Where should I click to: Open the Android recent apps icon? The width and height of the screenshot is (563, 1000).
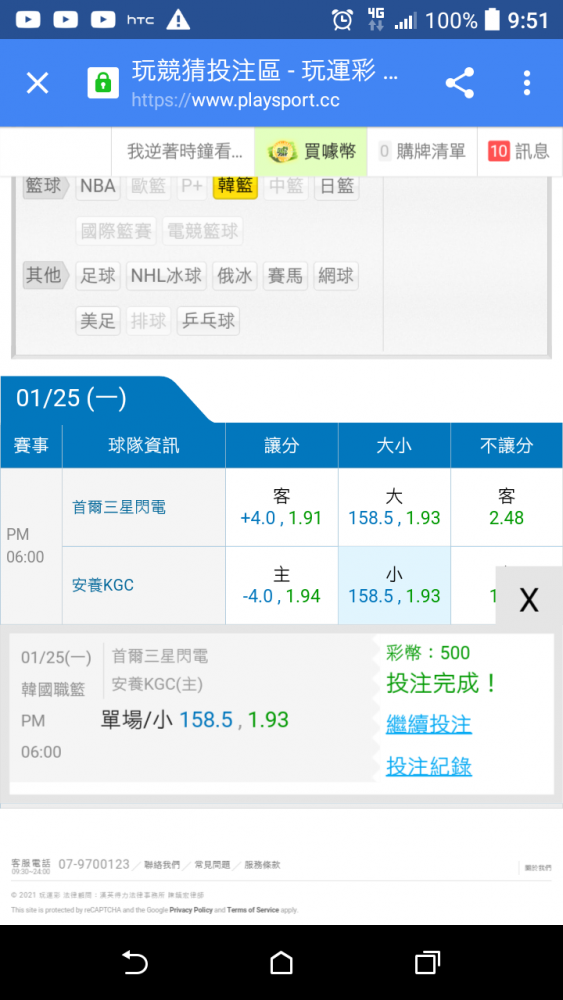coord(427,962)
